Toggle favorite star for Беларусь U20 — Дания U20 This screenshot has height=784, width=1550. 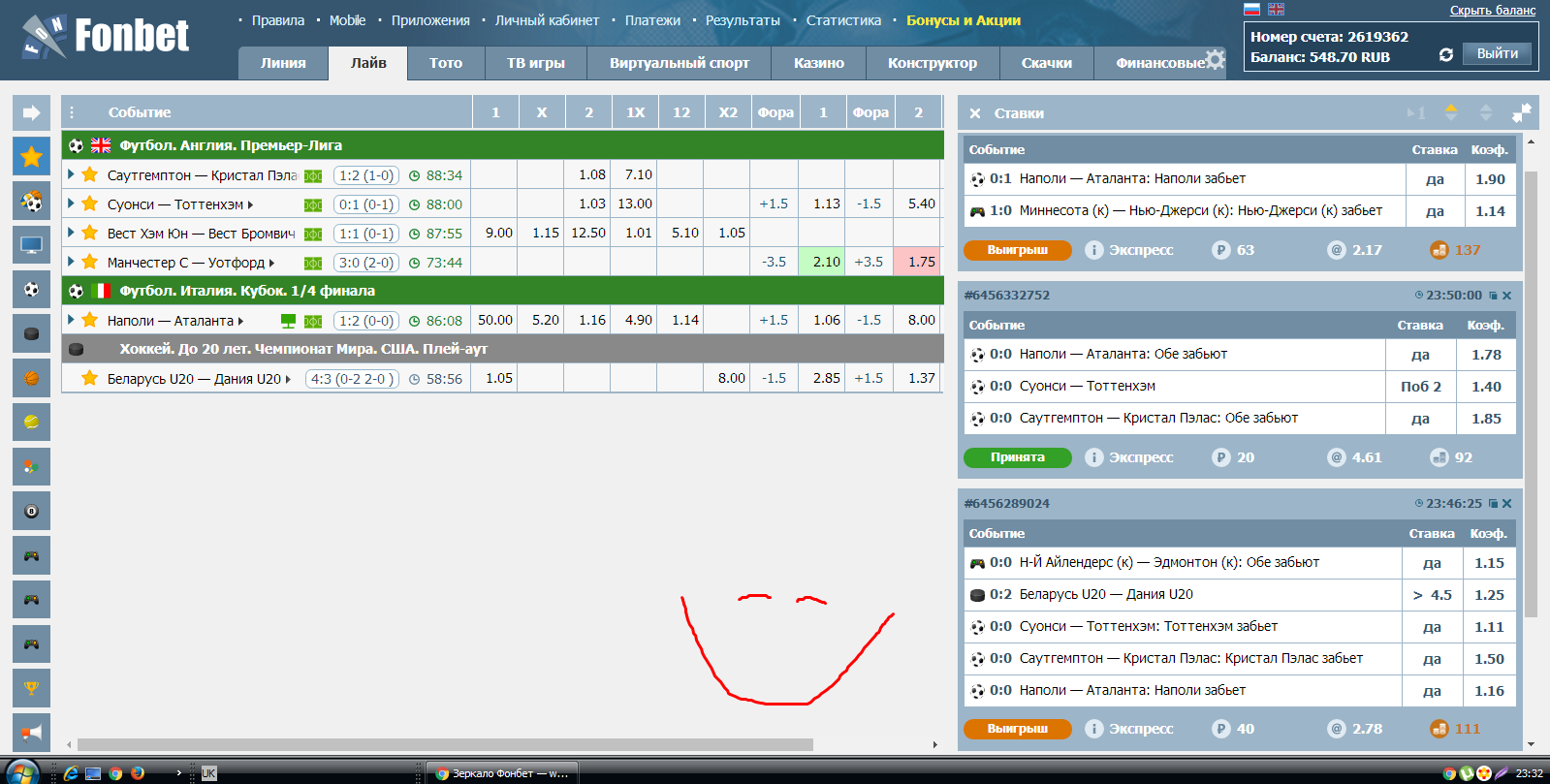89,378
